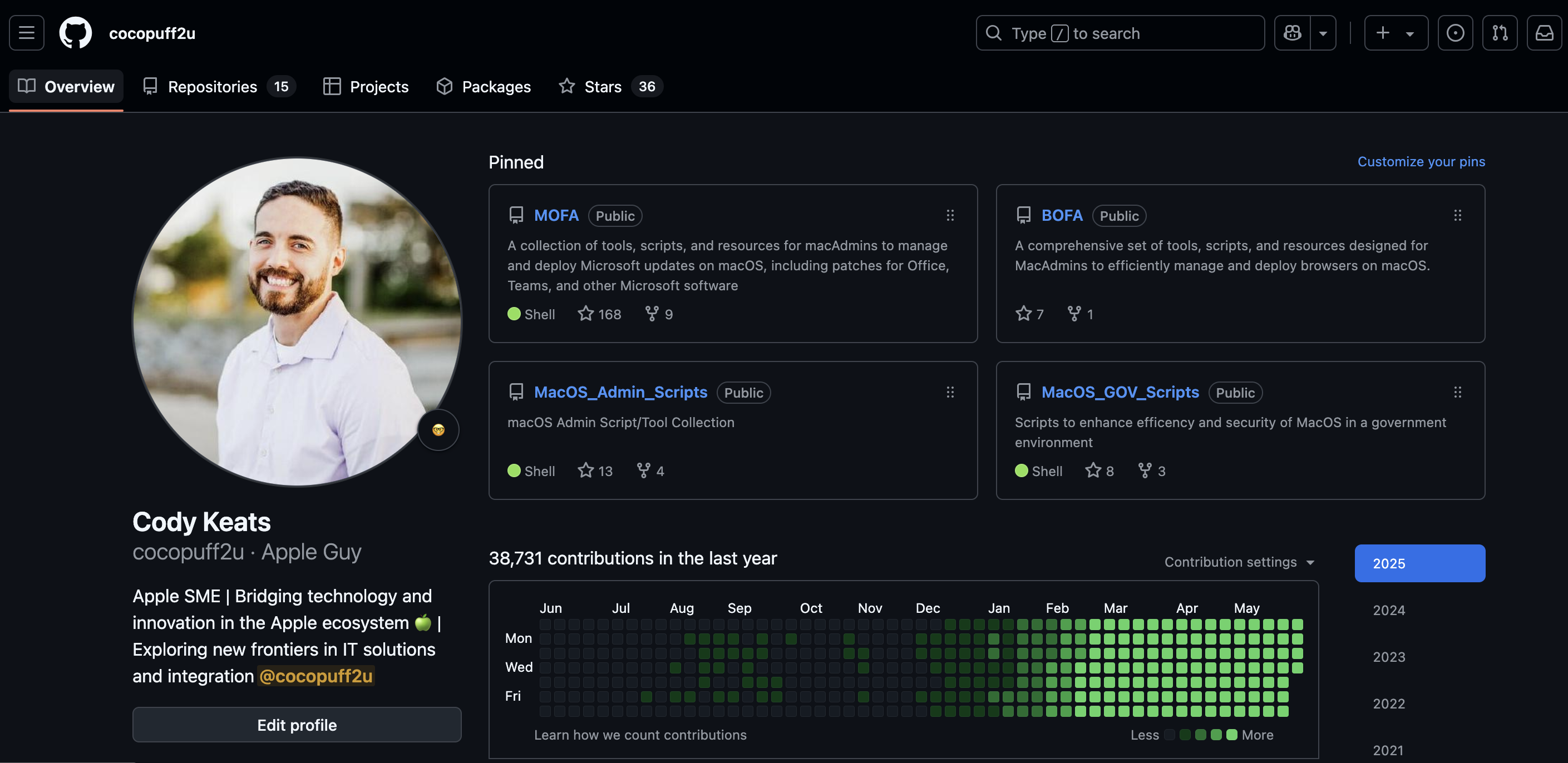This screenshot has height=763, width=1568.
Task: Click the Cody Keats profile avatar
Action: point(297,322)
